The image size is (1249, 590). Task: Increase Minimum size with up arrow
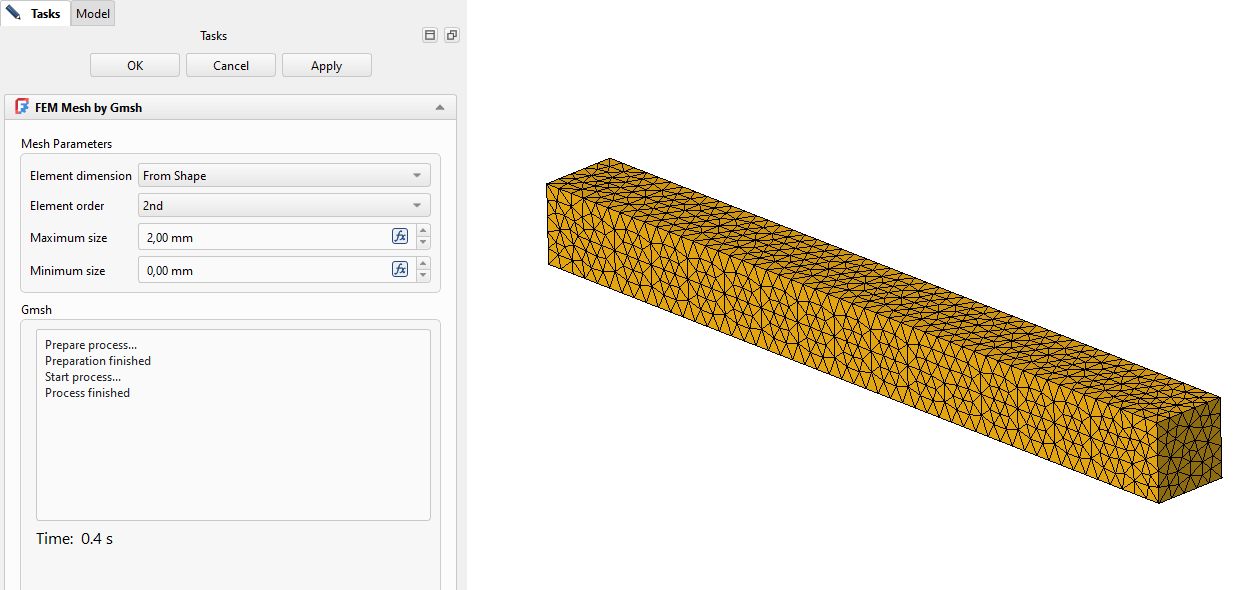tap(424, 264)
